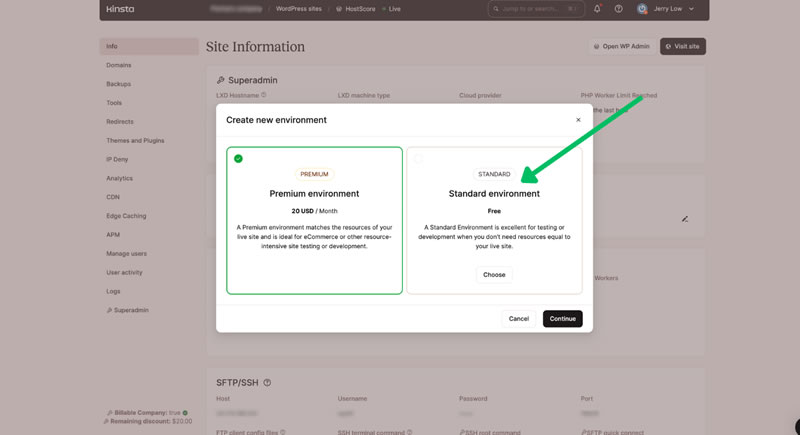Click the Site Information heading
The height and width of the screenshot is (435, 800).
pyautogui.click(x=255, y=46)
